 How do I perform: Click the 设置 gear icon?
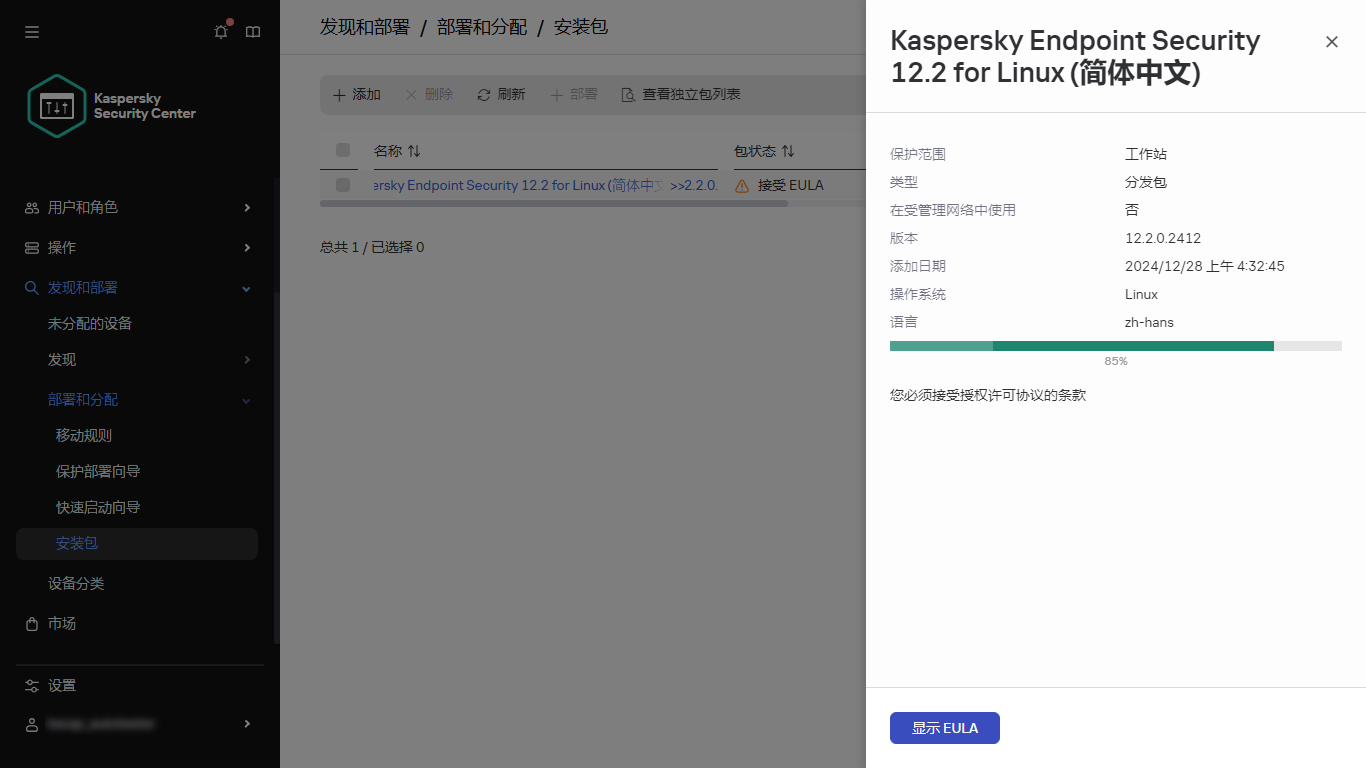[31, 685]
